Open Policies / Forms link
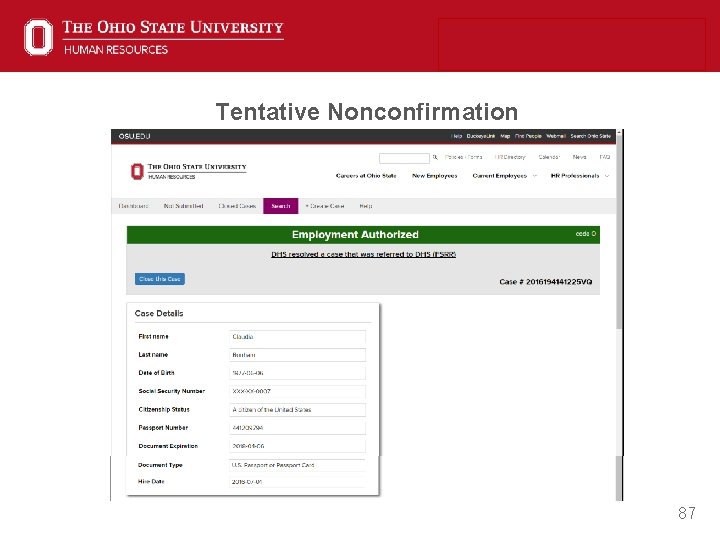720x540 pixels. pyautogui.click(x=463, y=157)
